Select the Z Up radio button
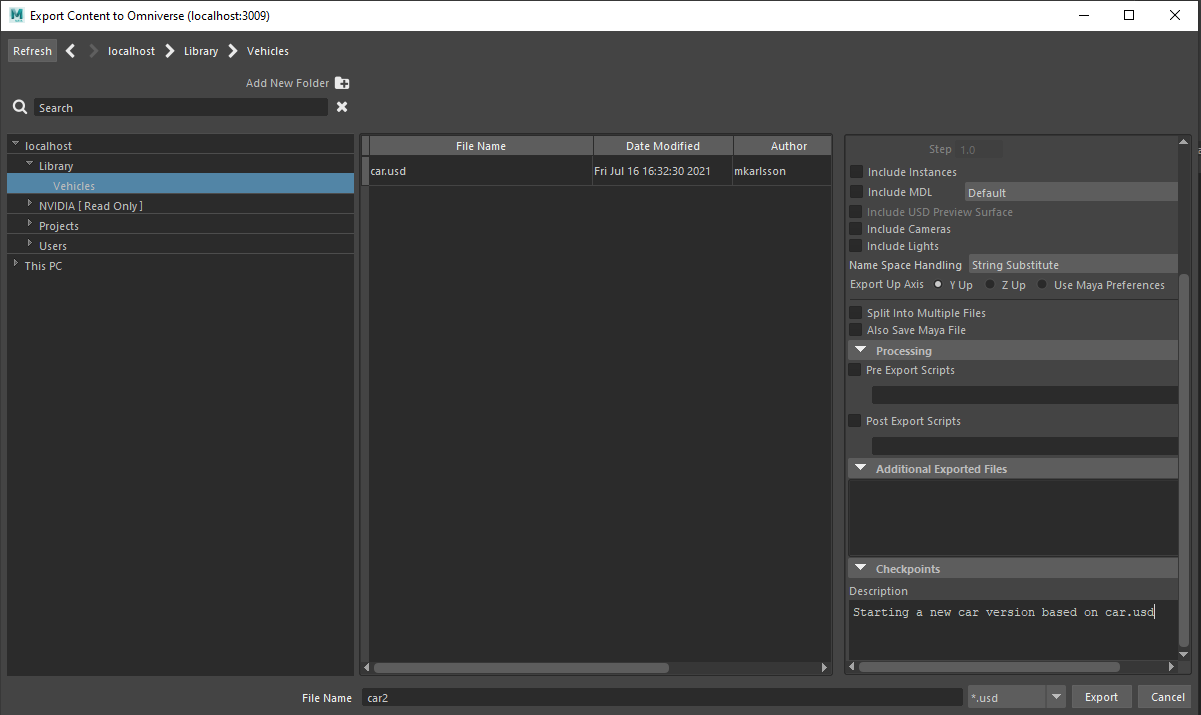This screenshot has height=715, width=1201. click(990, 285)
